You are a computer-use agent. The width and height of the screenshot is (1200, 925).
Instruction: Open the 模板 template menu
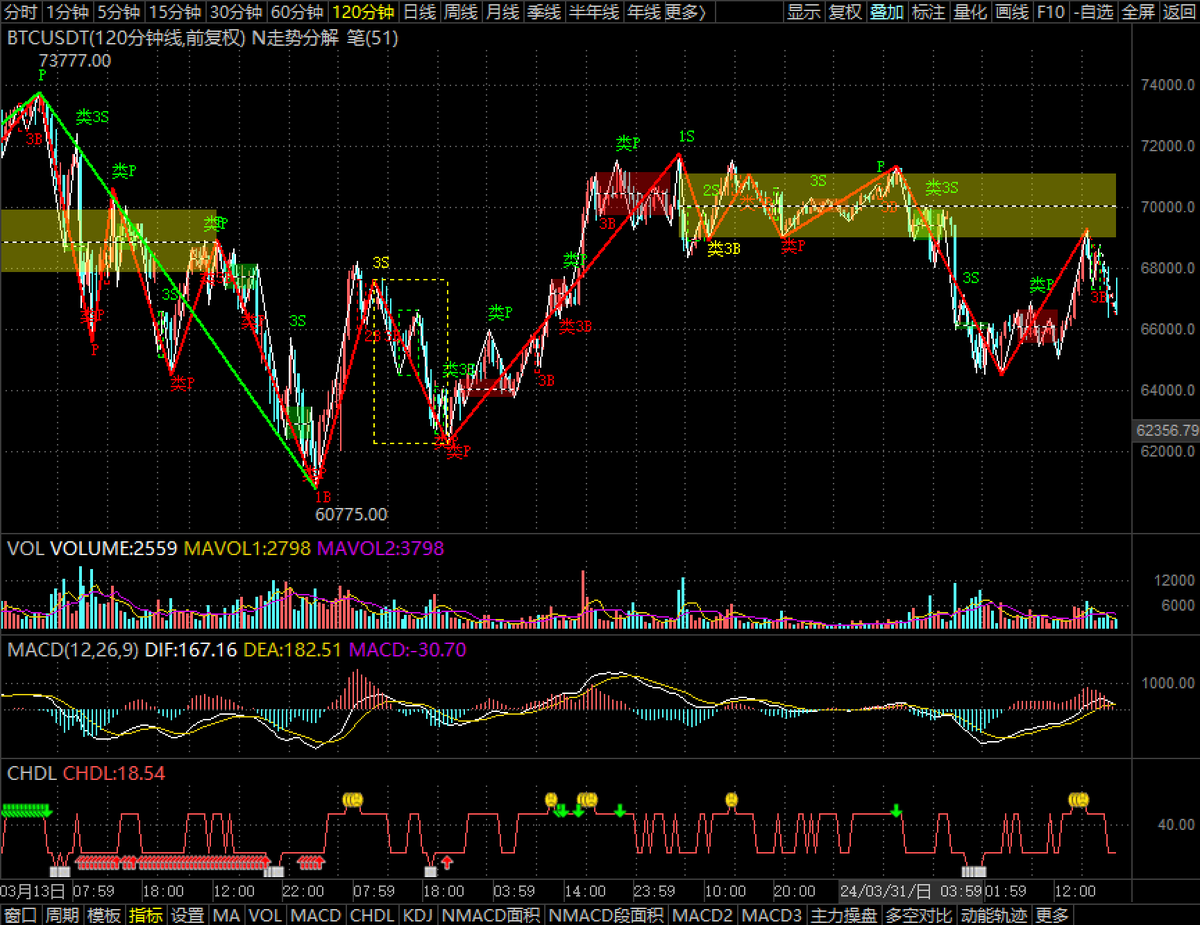(104, 915)
